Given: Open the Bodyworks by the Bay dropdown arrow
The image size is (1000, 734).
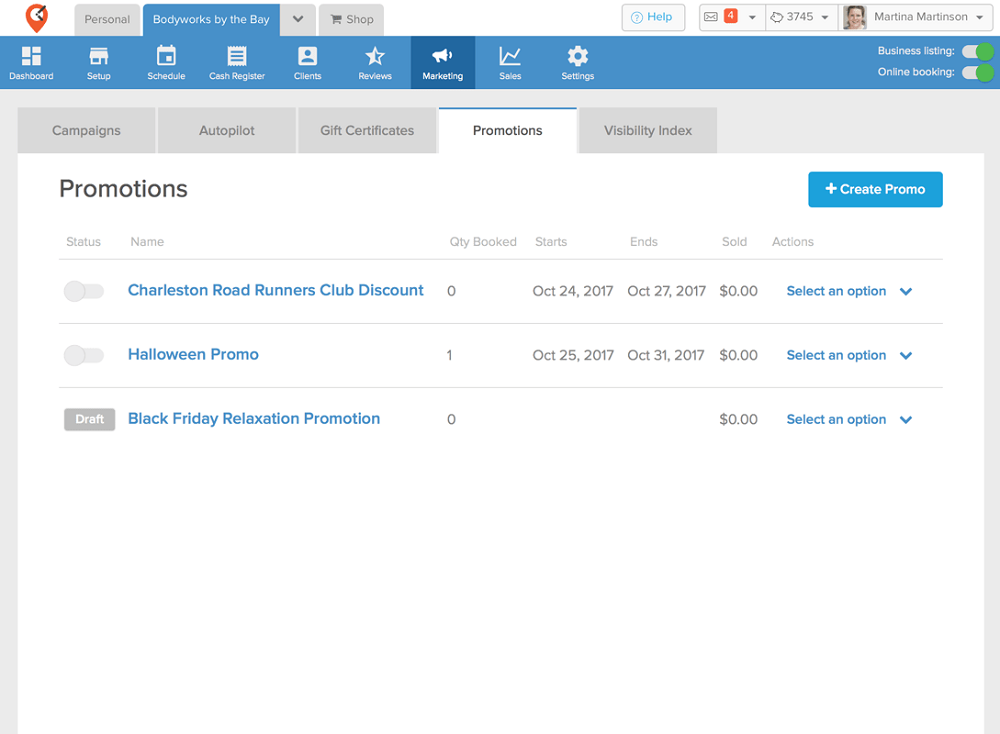Looking at the screenshot, I should [296, 19].
